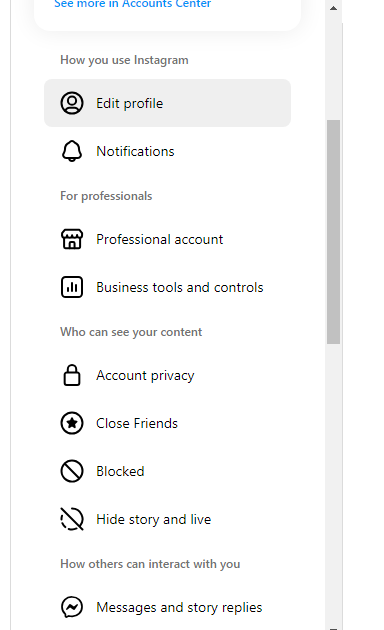This screenshot has width=384, height=630.
Task: Go to Professional account settings
Action: coord(167,239)
